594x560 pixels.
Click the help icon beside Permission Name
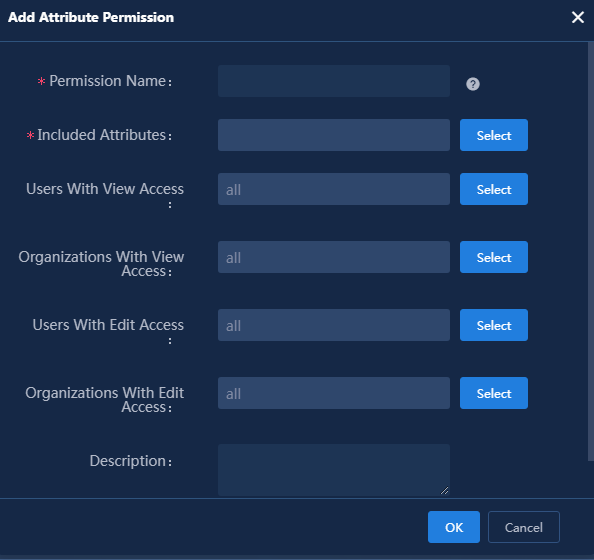[x=472, y=84]
